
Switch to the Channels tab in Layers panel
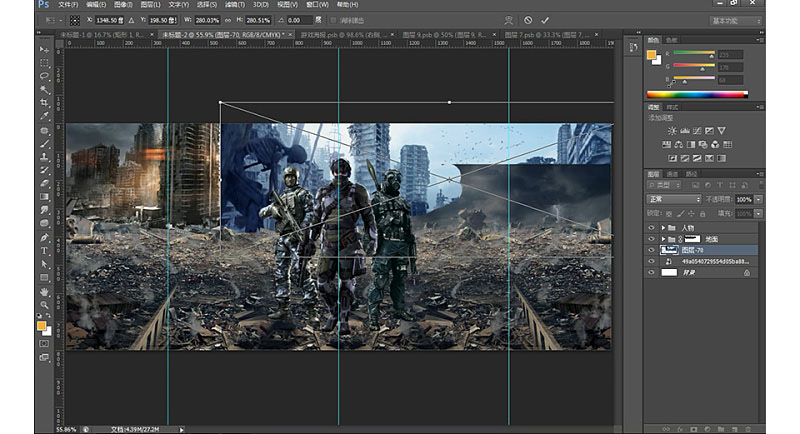[x=672, y=174]
